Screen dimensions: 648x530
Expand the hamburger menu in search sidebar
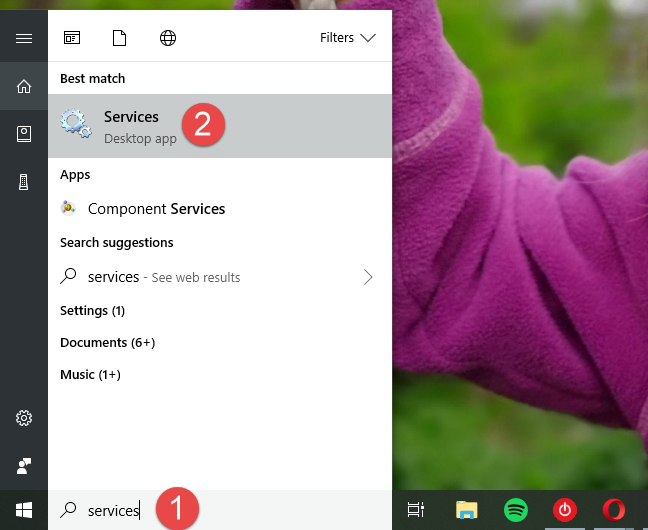[x=24, y=38]
